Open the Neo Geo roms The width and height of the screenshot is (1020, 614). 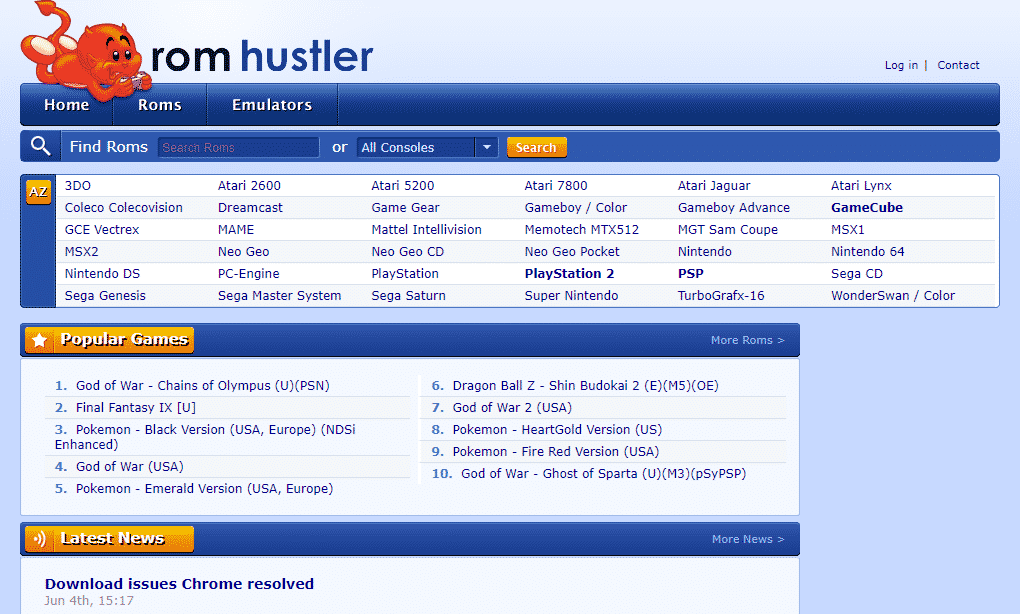pos(243,252)
